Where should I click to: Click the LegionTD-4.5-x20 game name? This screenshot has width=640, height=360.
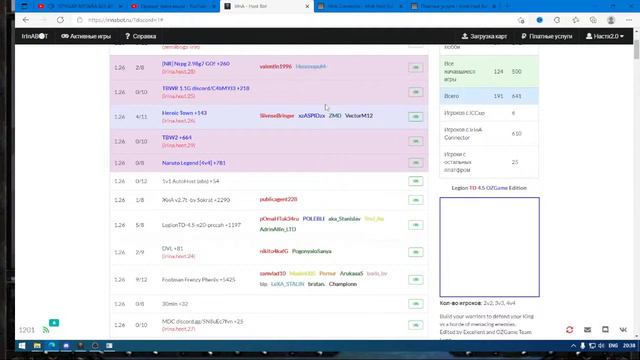(201, 225)
